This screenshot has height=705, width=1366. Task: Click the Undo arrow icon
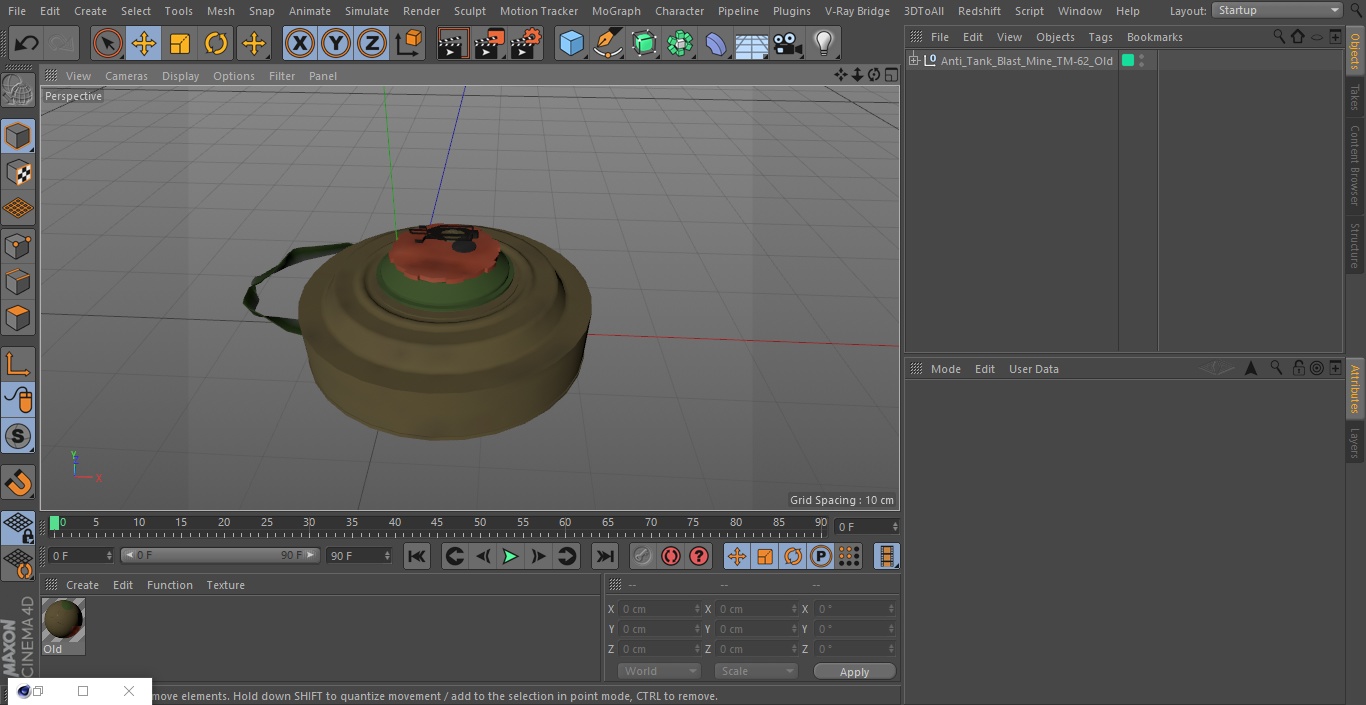[x=27, y=43]
